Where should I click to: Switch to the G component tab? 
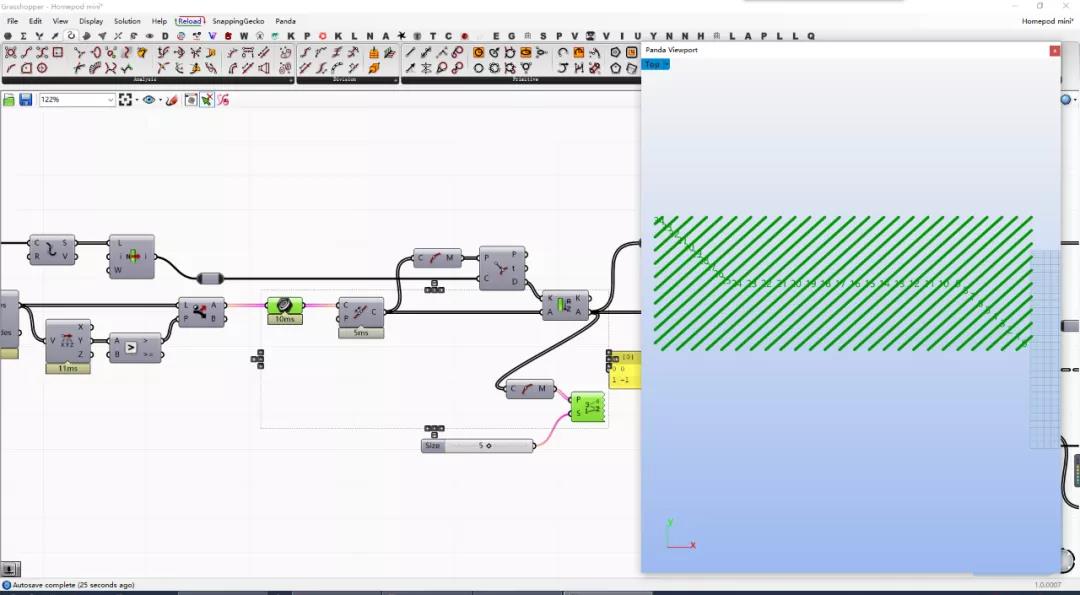(511, 36)
